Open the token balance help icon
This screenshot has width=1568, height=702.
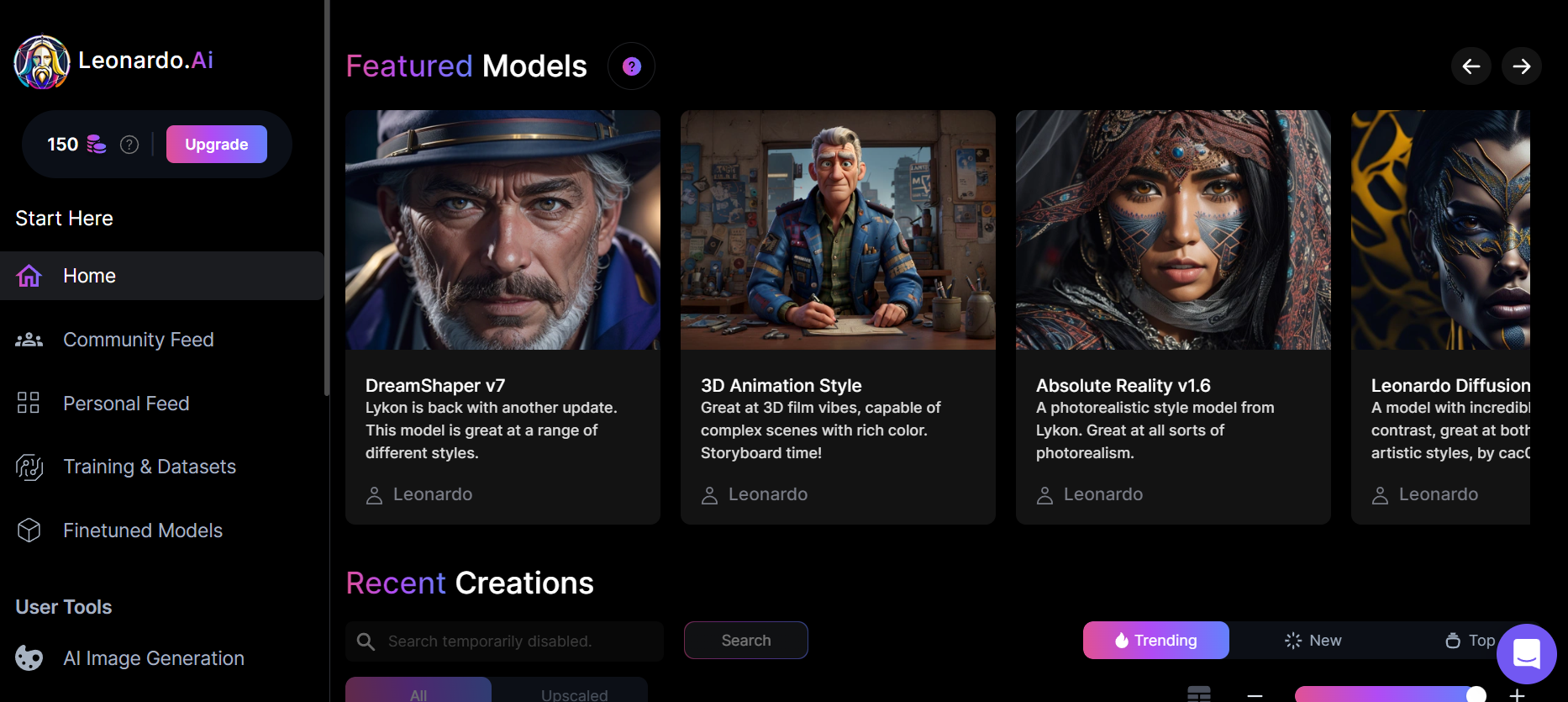129,145
